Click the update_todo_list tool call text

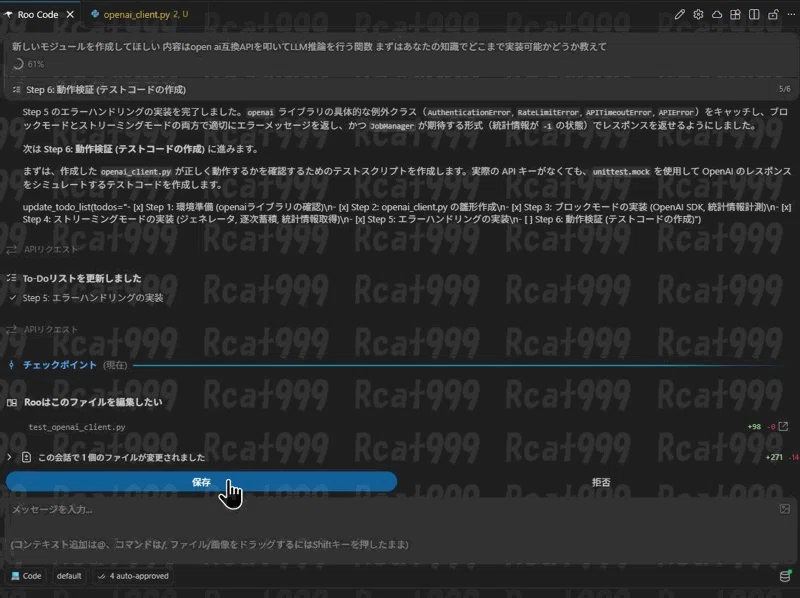tap(407, 213)
